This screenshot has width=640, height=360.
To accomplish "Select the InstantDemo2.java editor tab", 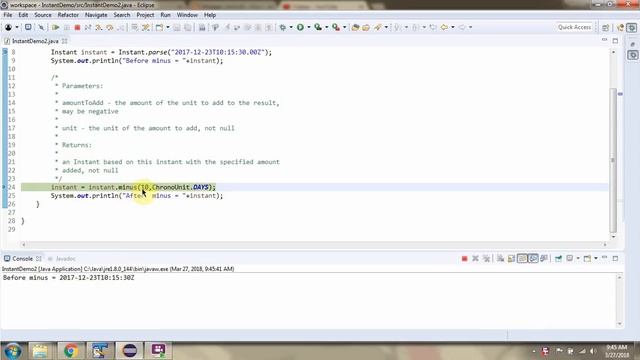I will click(35, 41).
